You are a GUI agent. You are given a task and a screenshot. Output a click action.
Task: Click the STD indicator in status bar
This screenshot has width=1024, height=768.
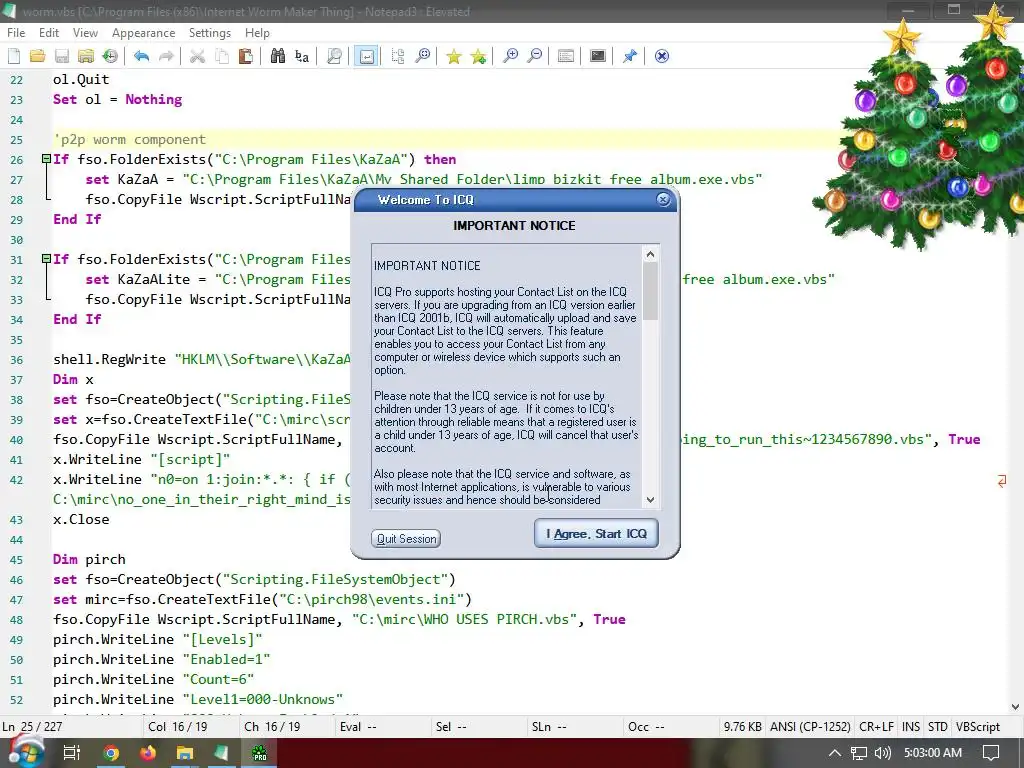click(x=938, y=727)
